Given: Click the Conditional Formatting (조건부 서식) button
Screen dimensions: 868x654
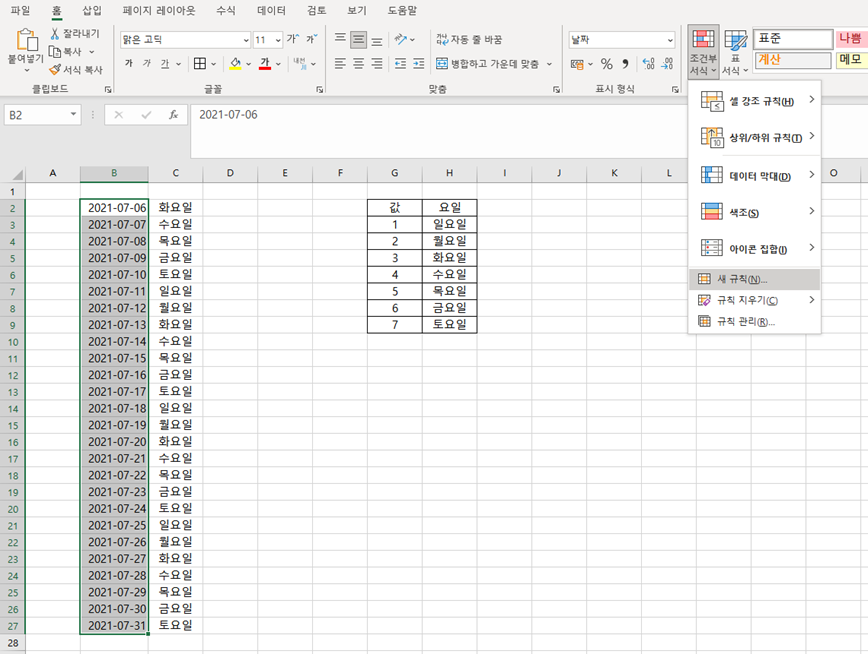Looking at the screenshot, I should (x=703, y=52).
